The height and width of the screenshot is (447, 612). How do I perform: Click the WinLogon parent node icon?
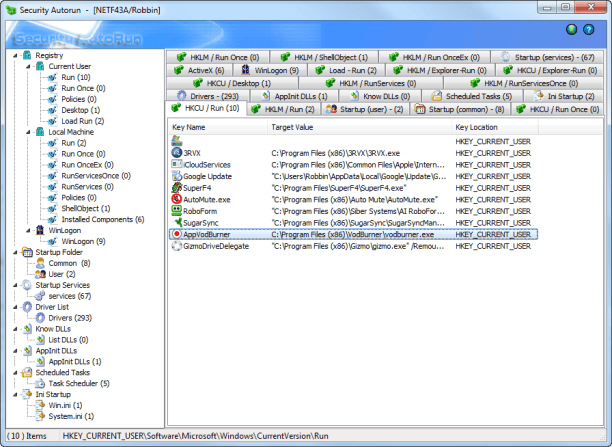pos(40,230)
